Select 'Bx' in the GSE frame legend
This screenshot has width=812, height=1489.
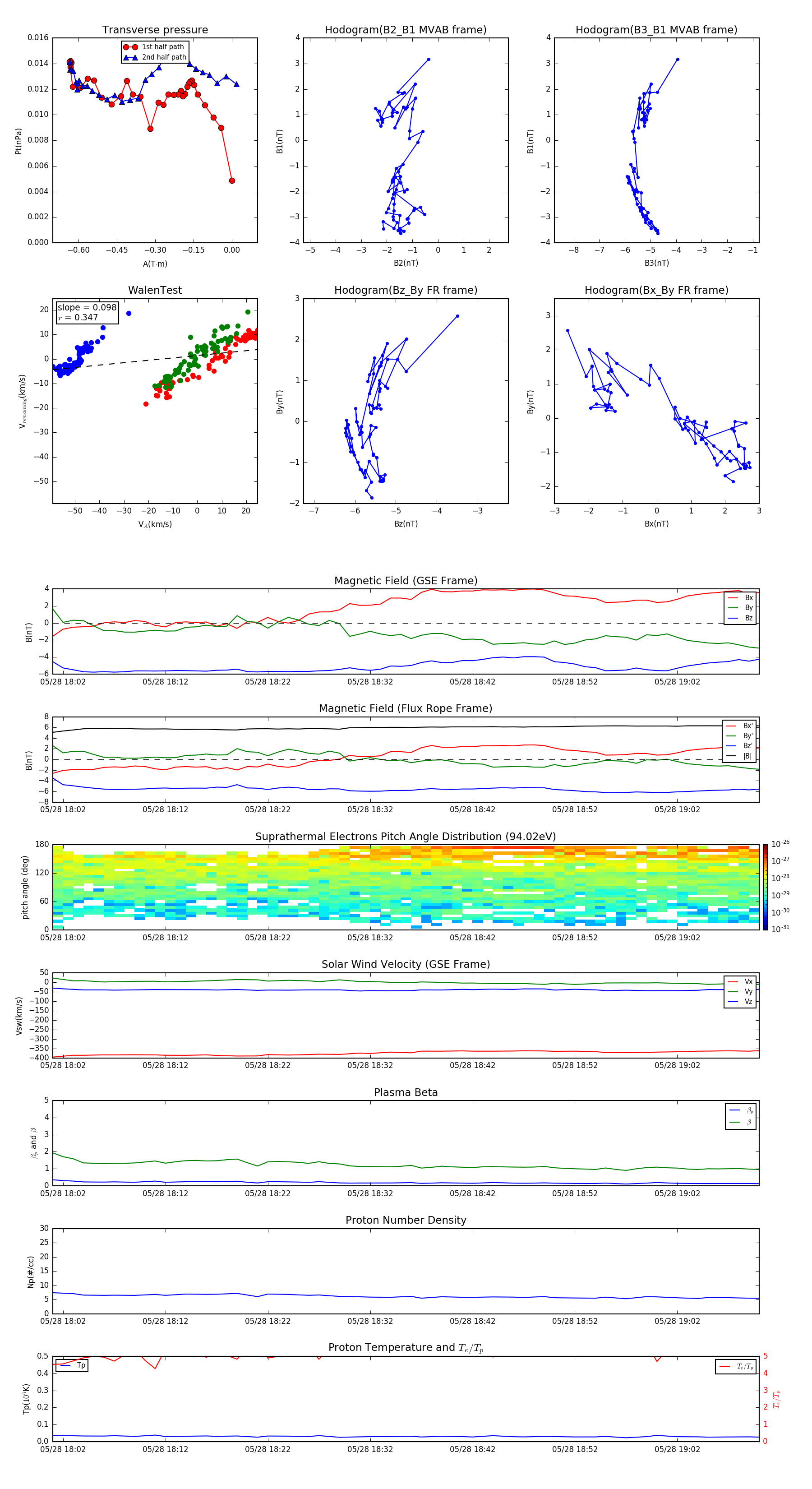click(740, 598)
